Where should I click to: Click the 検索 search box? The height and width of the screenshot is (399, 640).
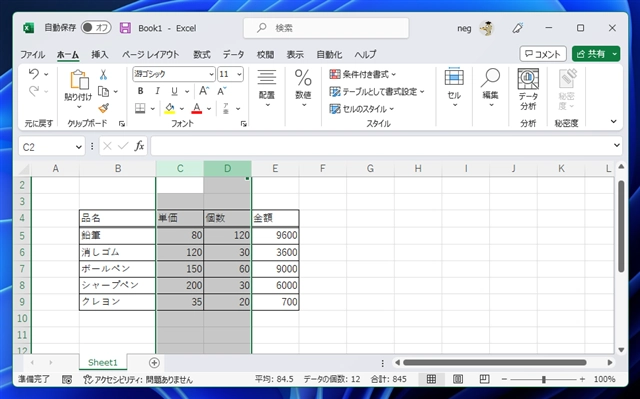pyautogui.click(x=326, y=28)
